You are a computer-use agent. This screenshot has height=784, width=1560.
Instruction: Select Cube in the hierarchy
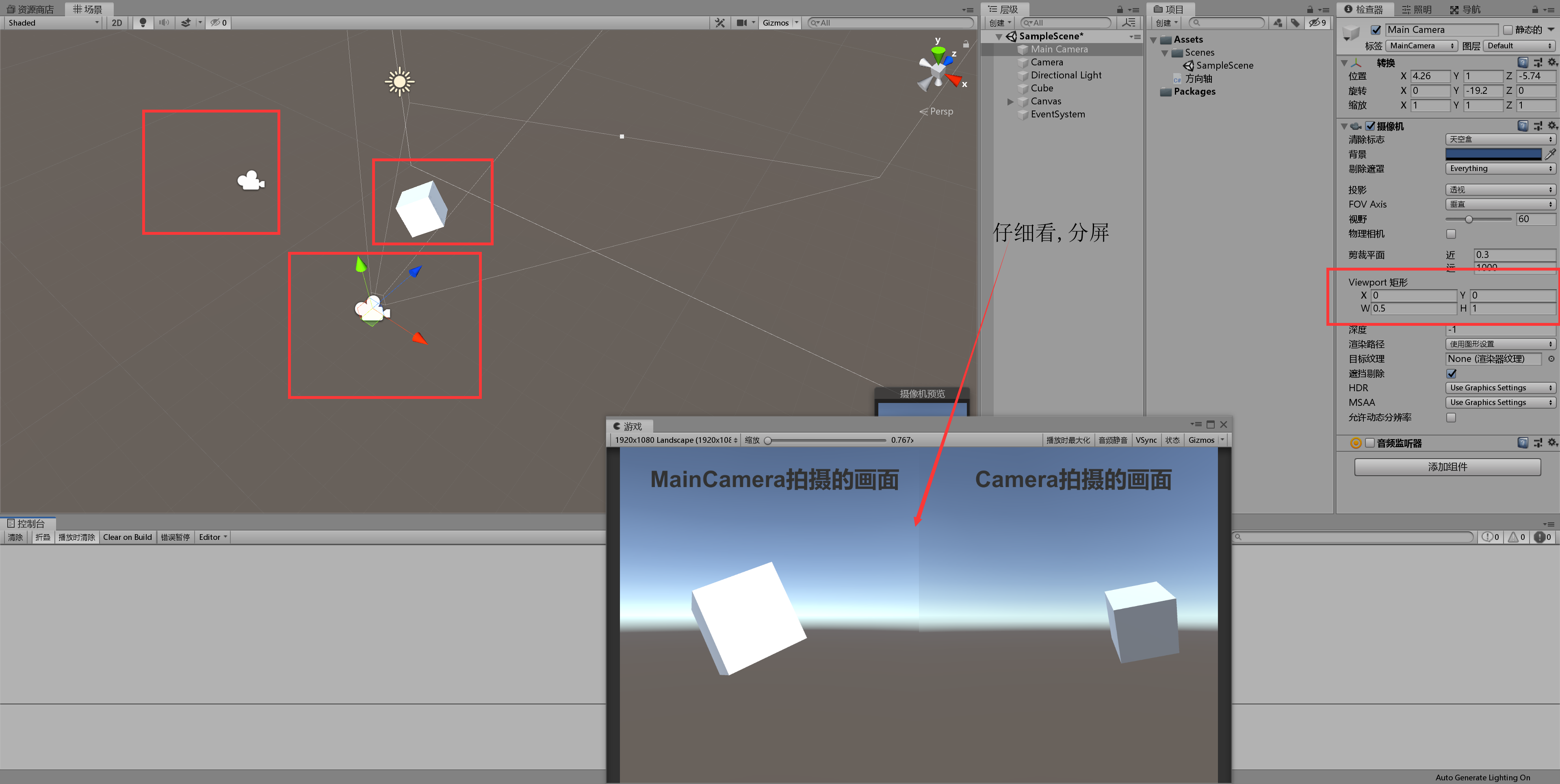[1042, 89]
